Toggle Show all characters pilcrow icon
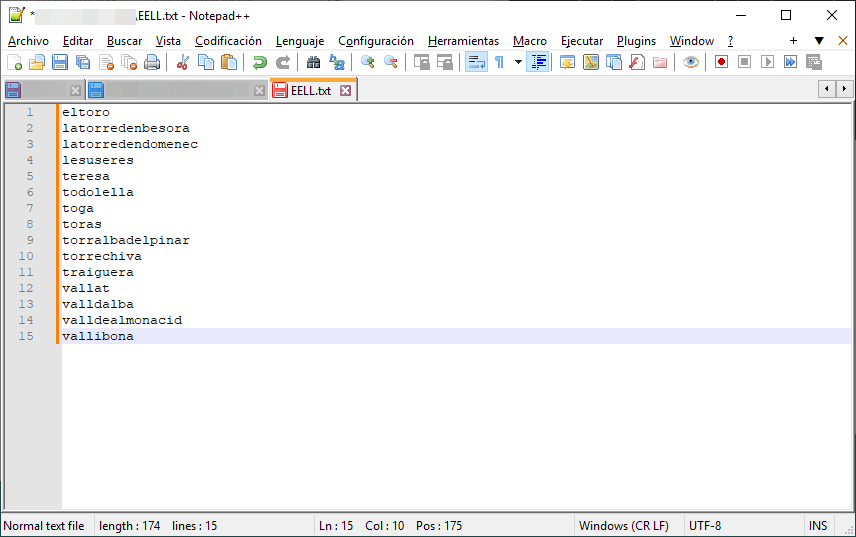 (x=499, y=62)
